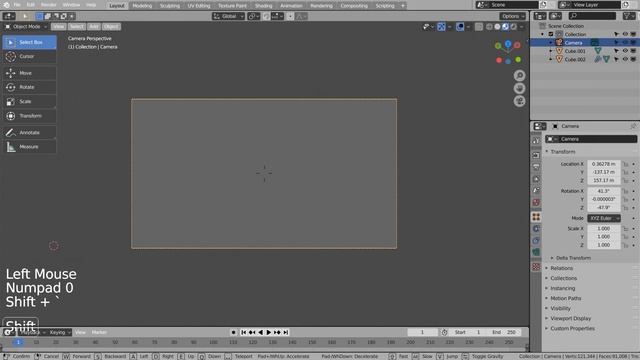The image size is (640, 360).
Task: Open the viewport Add menu
Action: 94,27
